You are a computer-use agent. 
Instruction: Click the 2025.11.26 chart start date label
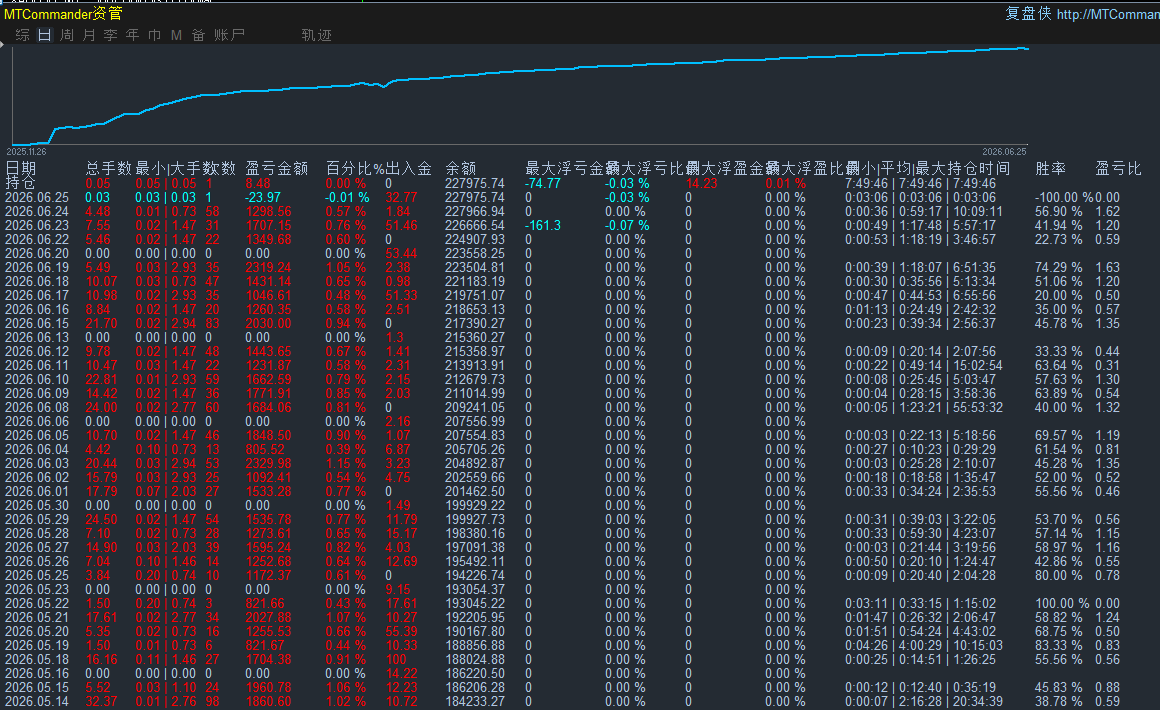coord(26,152)
